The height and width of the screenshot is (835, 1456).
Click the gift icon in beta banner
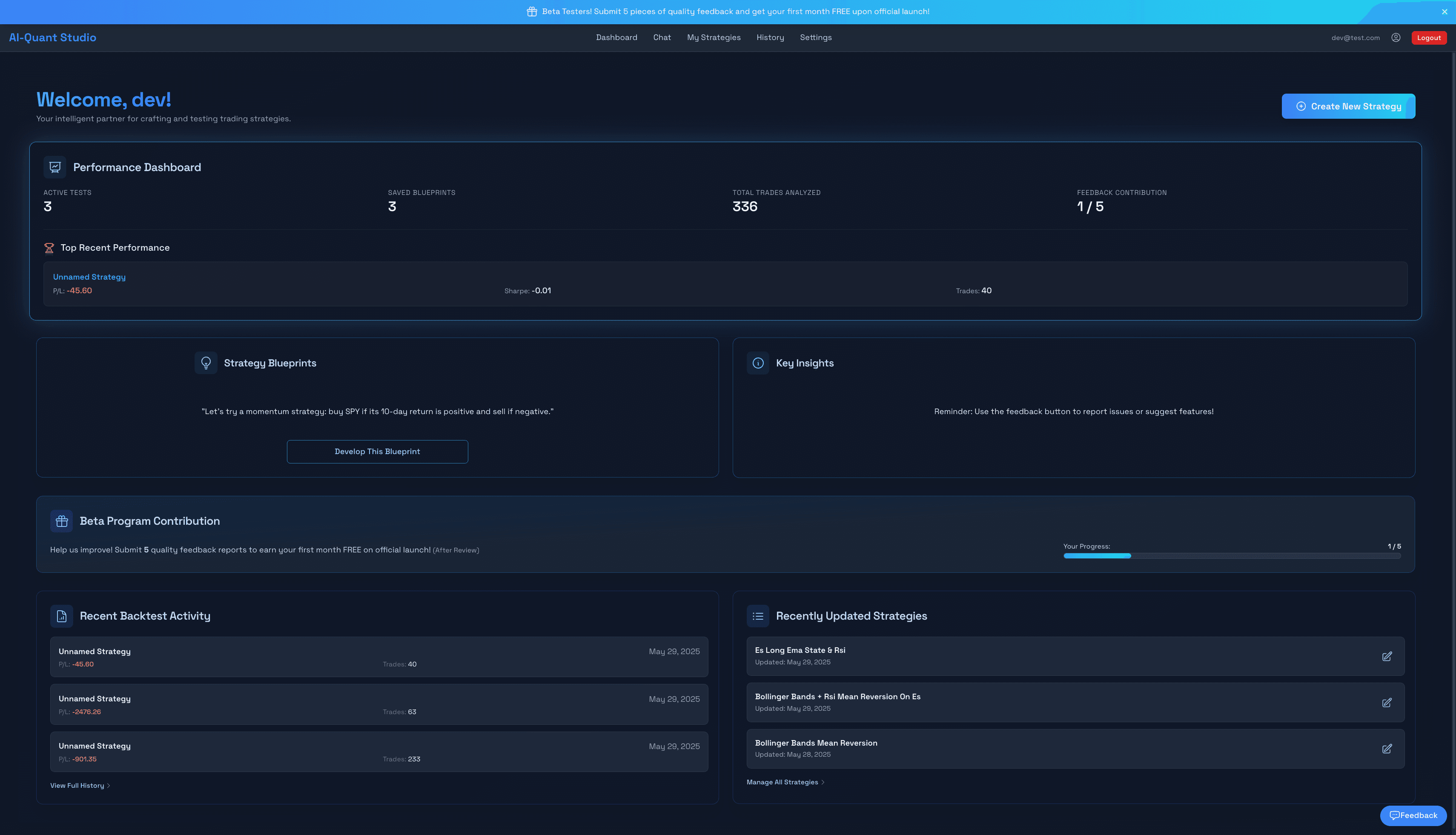coord(532,11)
